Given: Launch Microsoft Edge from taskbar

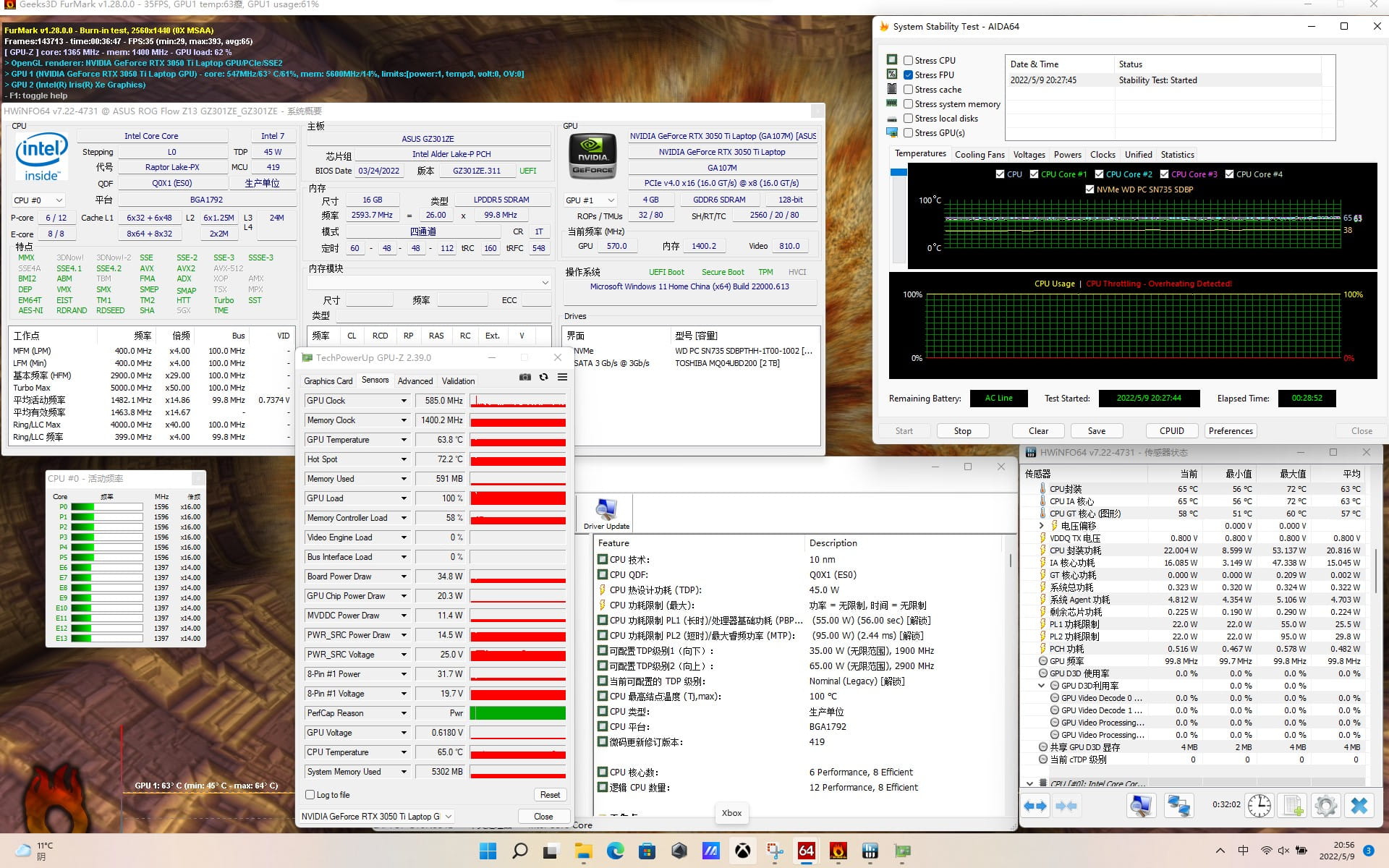Looking at the screenshot, I should (x=615, y=851).
